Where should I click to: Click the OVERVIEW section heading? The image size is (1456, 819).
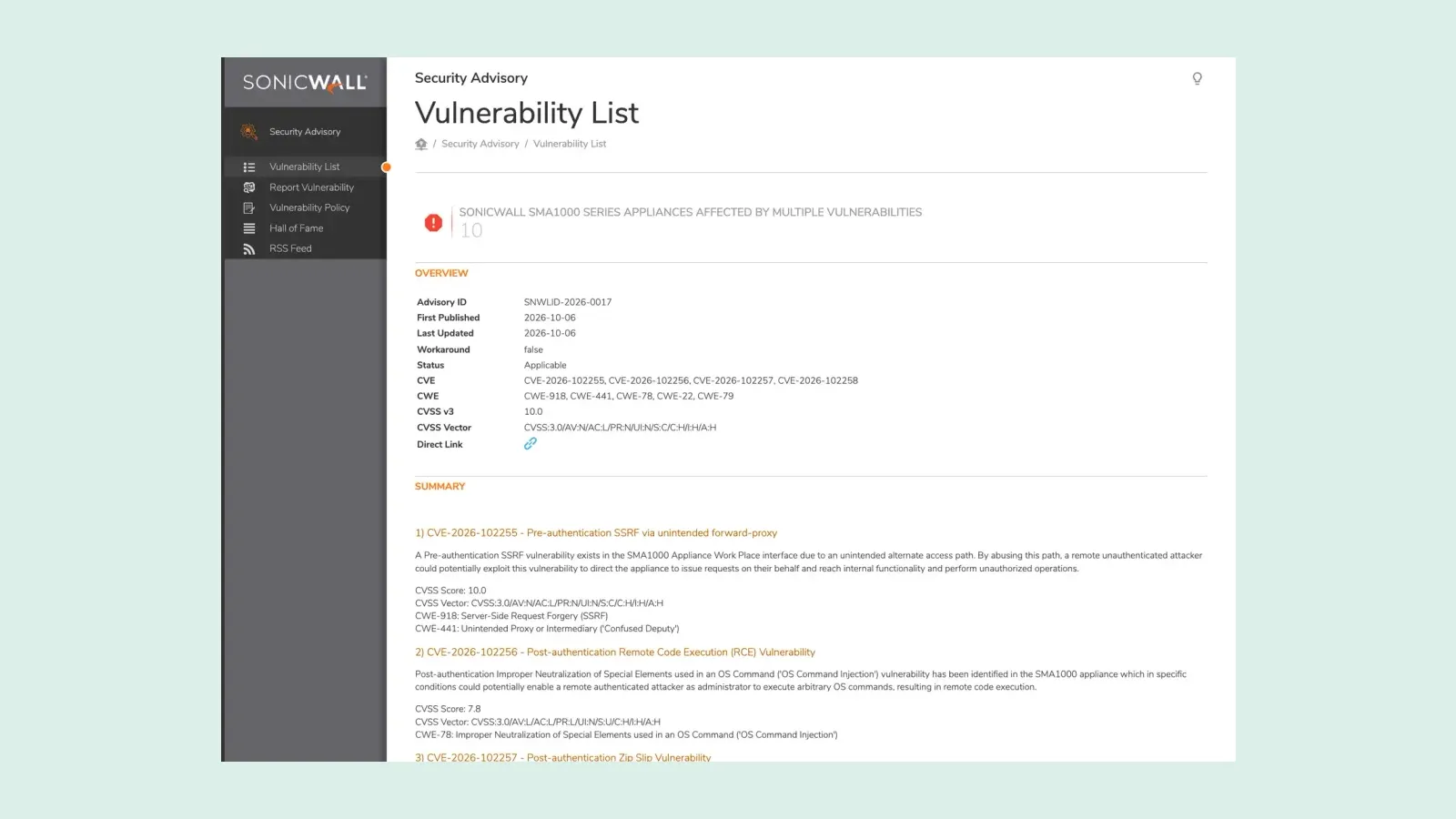[441, 273]
